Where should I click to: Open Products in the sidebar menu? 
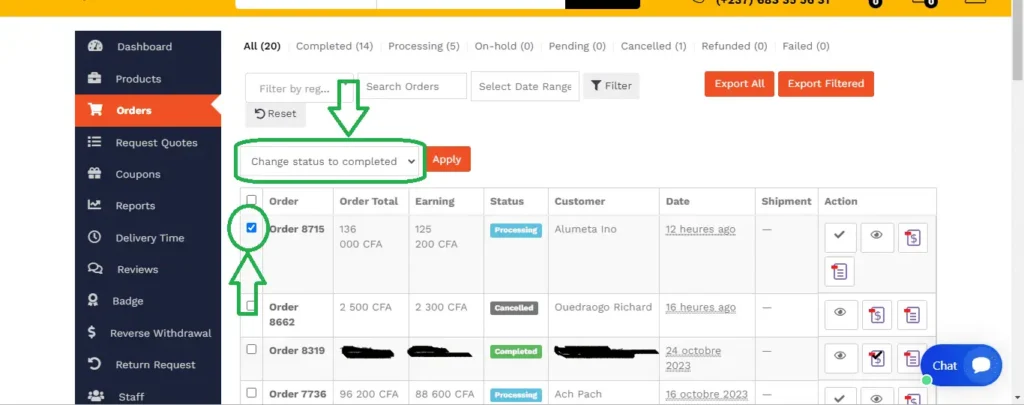click(138, 79)
